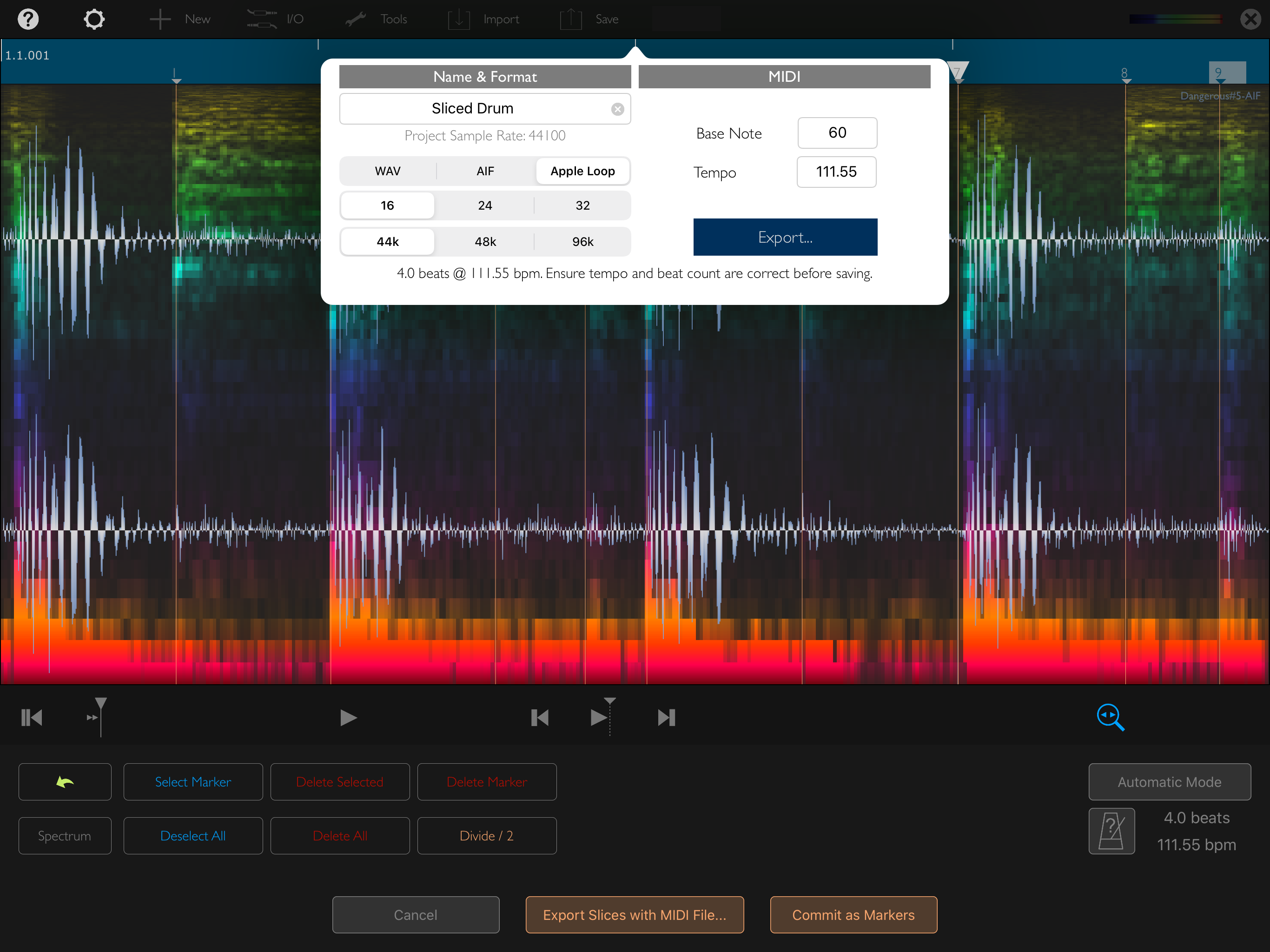Select WAV file format
This screenshot has width=1270, height=952.
pyautogui.click(x=388, y=171)
